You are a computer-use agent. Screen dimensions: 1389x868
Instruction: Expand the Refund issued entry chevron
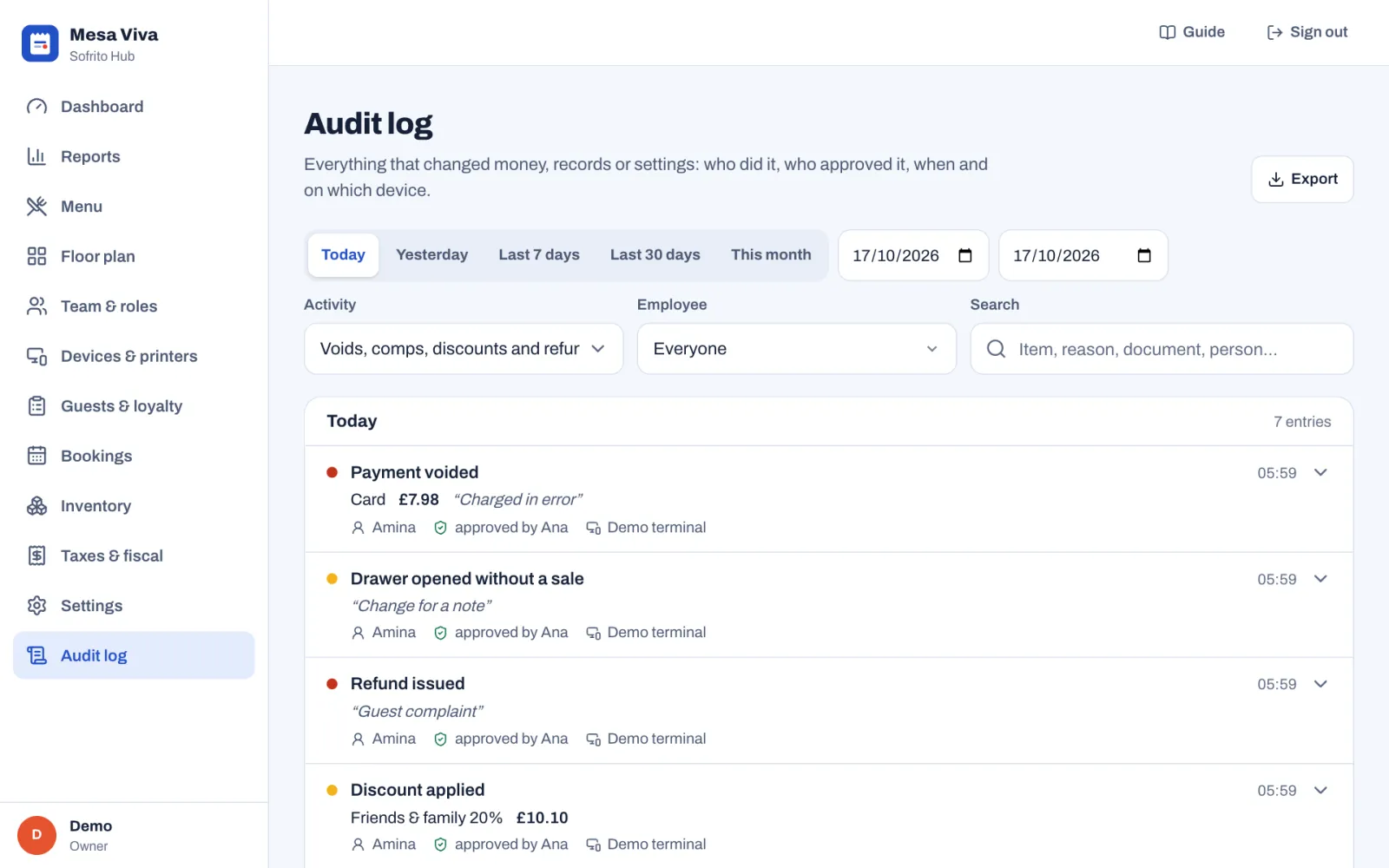pyautogui.click(x=1320, y=684)
